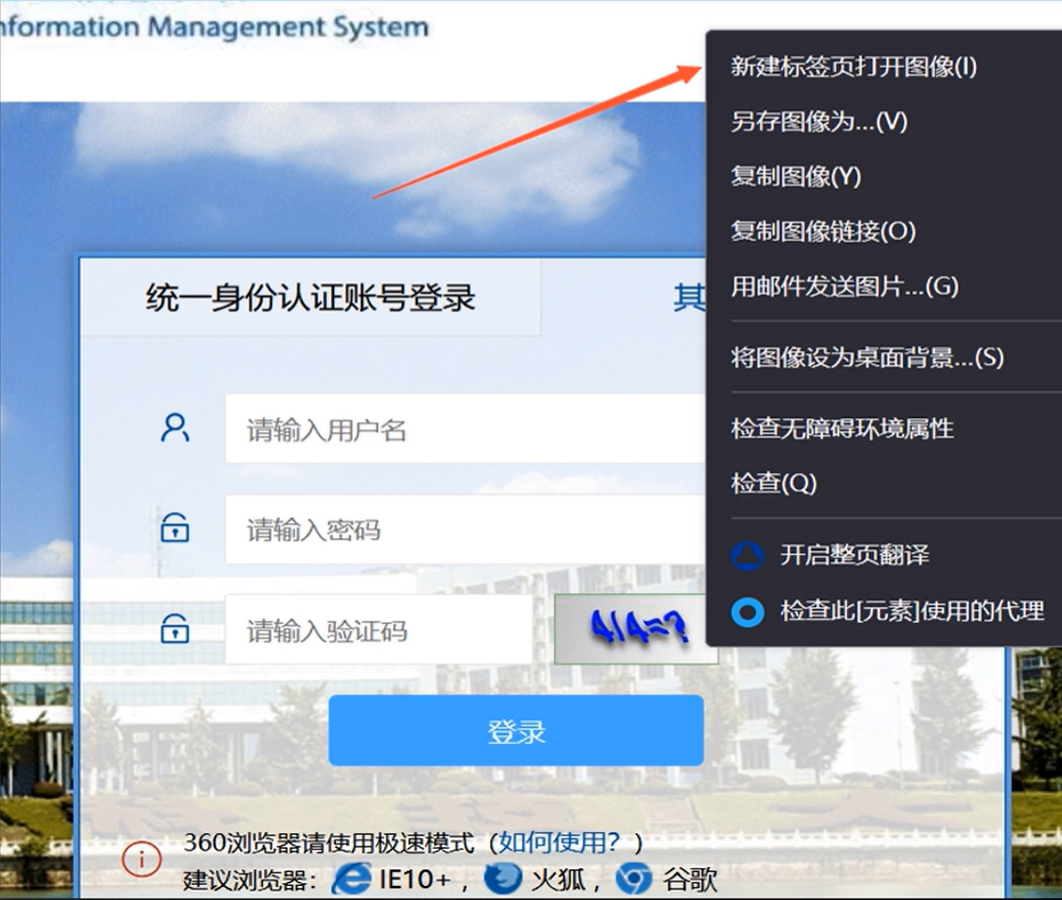Image resolution: width=1062 pixels, height=900 pixels.
Task: Select 用邮件发送图片 menu option
Action: click(844, 287)
